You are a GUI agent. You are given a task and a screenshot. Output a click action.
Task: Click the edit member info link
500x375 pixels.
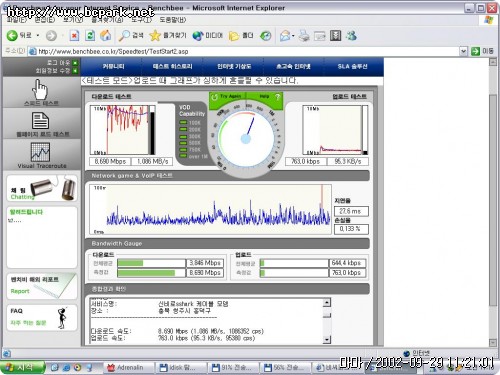tap(53, 70)
